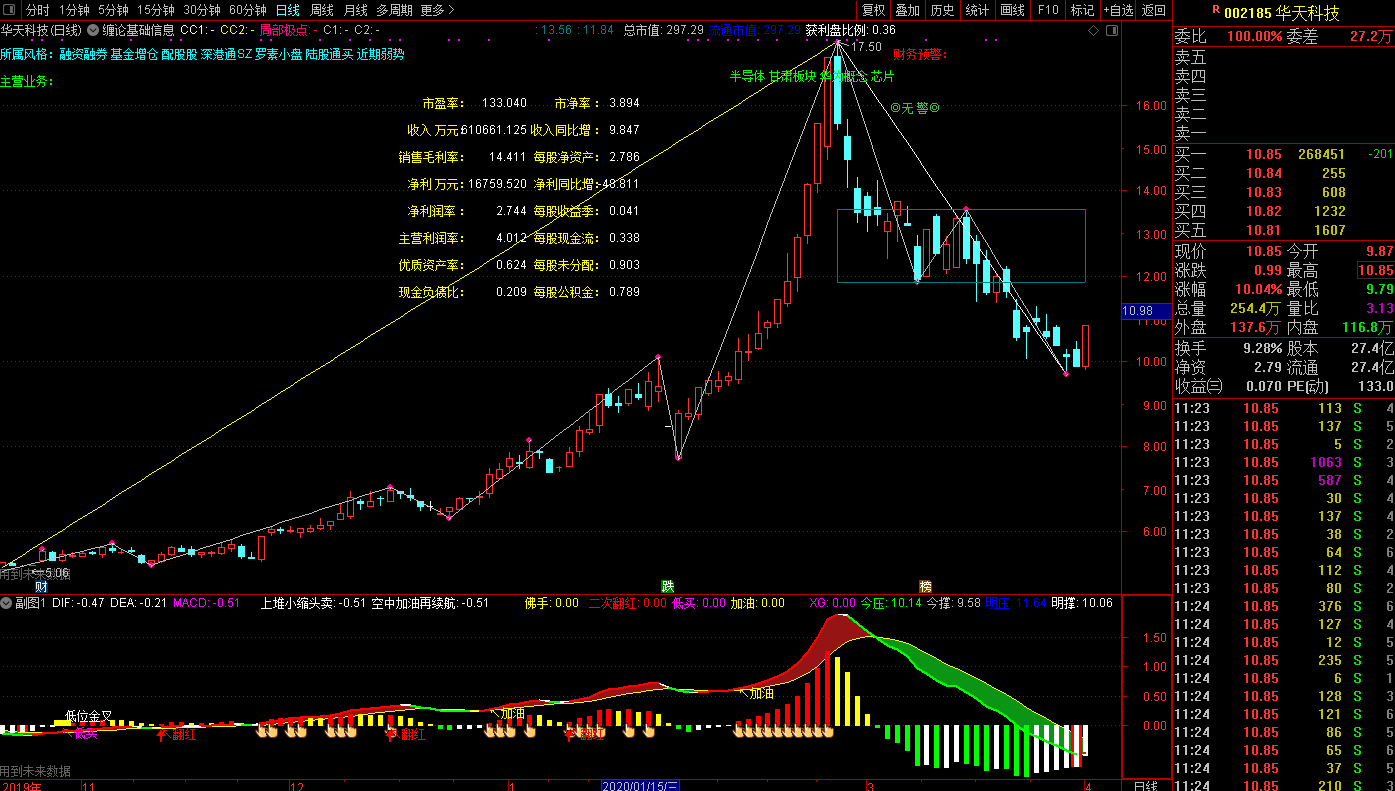Open the round dropdown arrow beside 华天科技(日线)

click(94, 30)
